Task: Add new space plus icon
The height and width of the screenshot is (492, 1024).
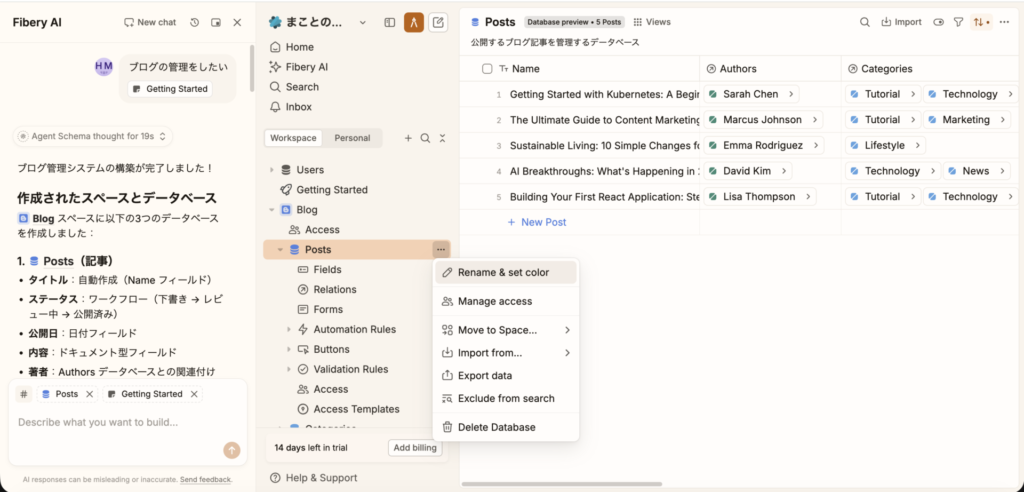Action: (x=408, y=138)
